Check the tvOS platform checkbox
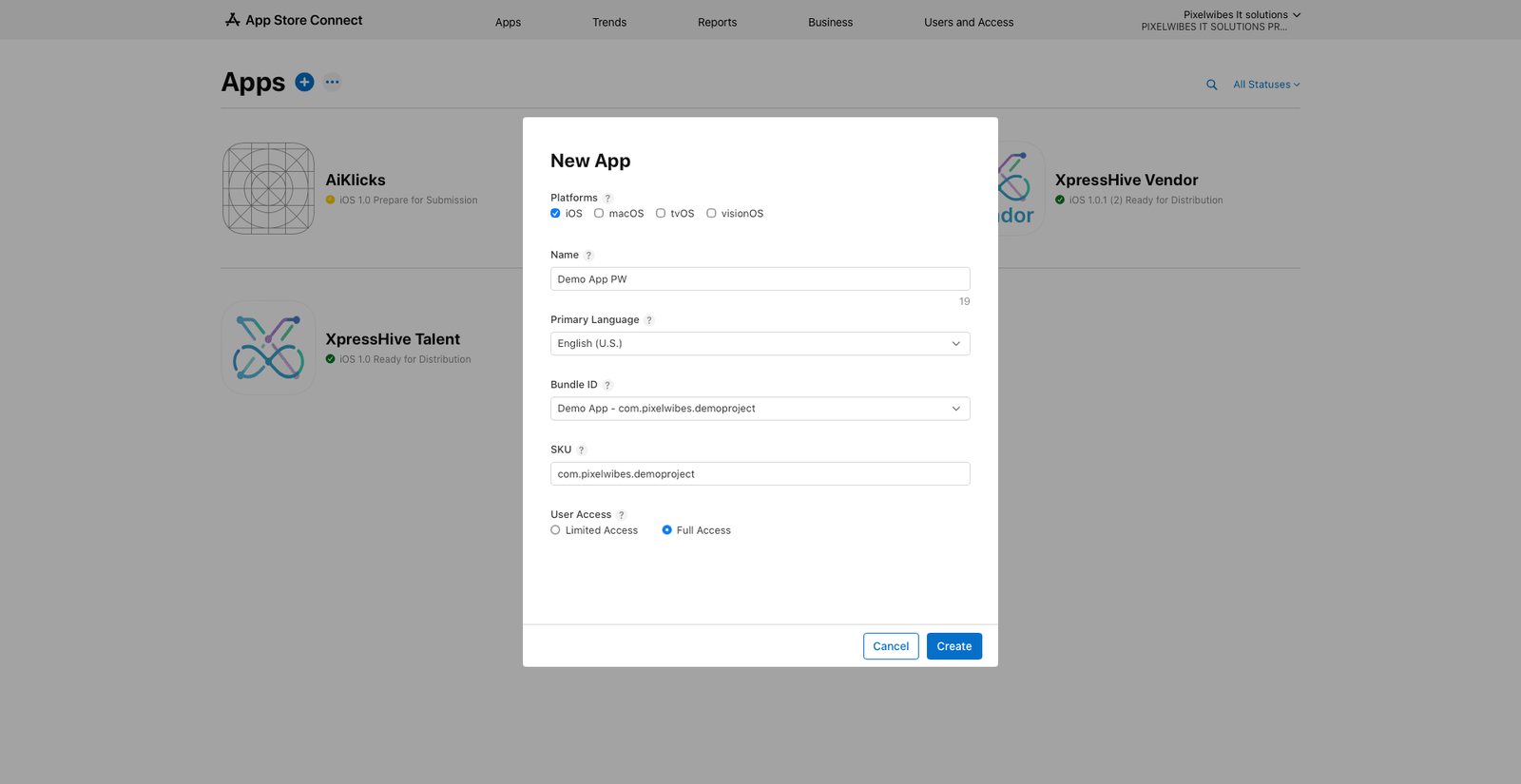The width and height of the screenshot is (1521, 784). (x=661, y=214)
